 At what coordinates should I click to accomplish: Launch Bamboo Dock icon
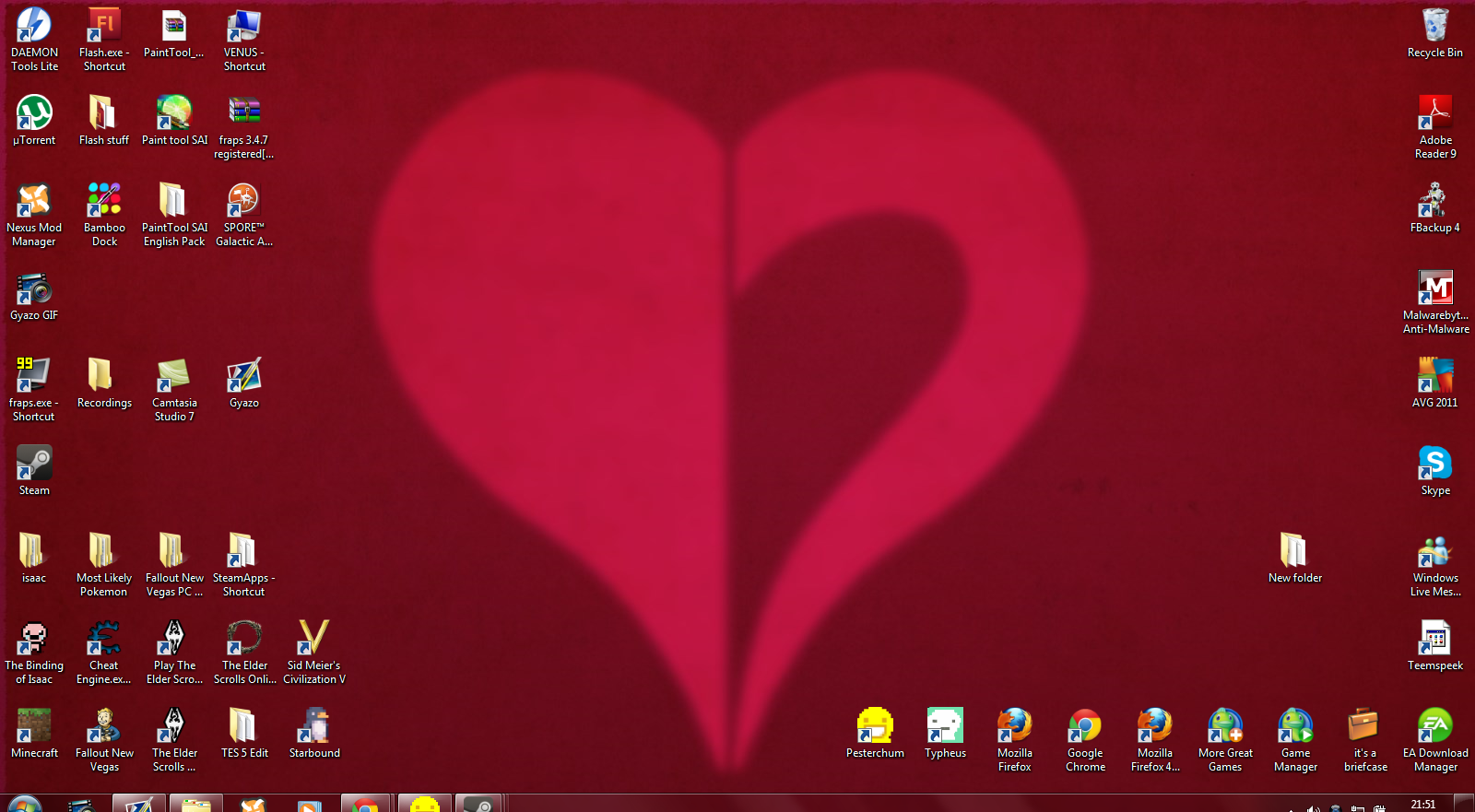click(104, 215)
